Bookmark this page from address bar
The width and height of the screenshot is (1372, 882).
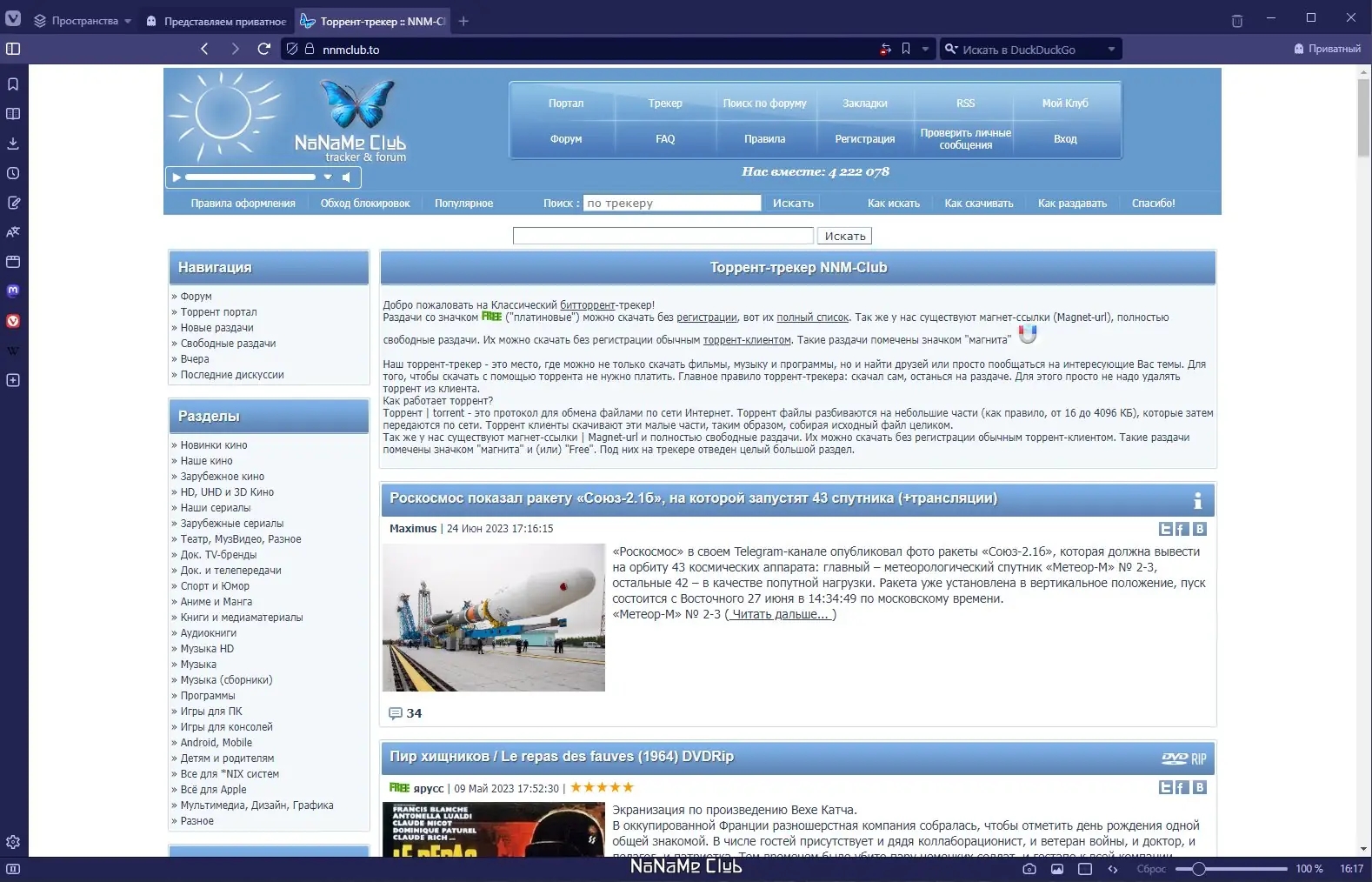[x=906, y=49]
